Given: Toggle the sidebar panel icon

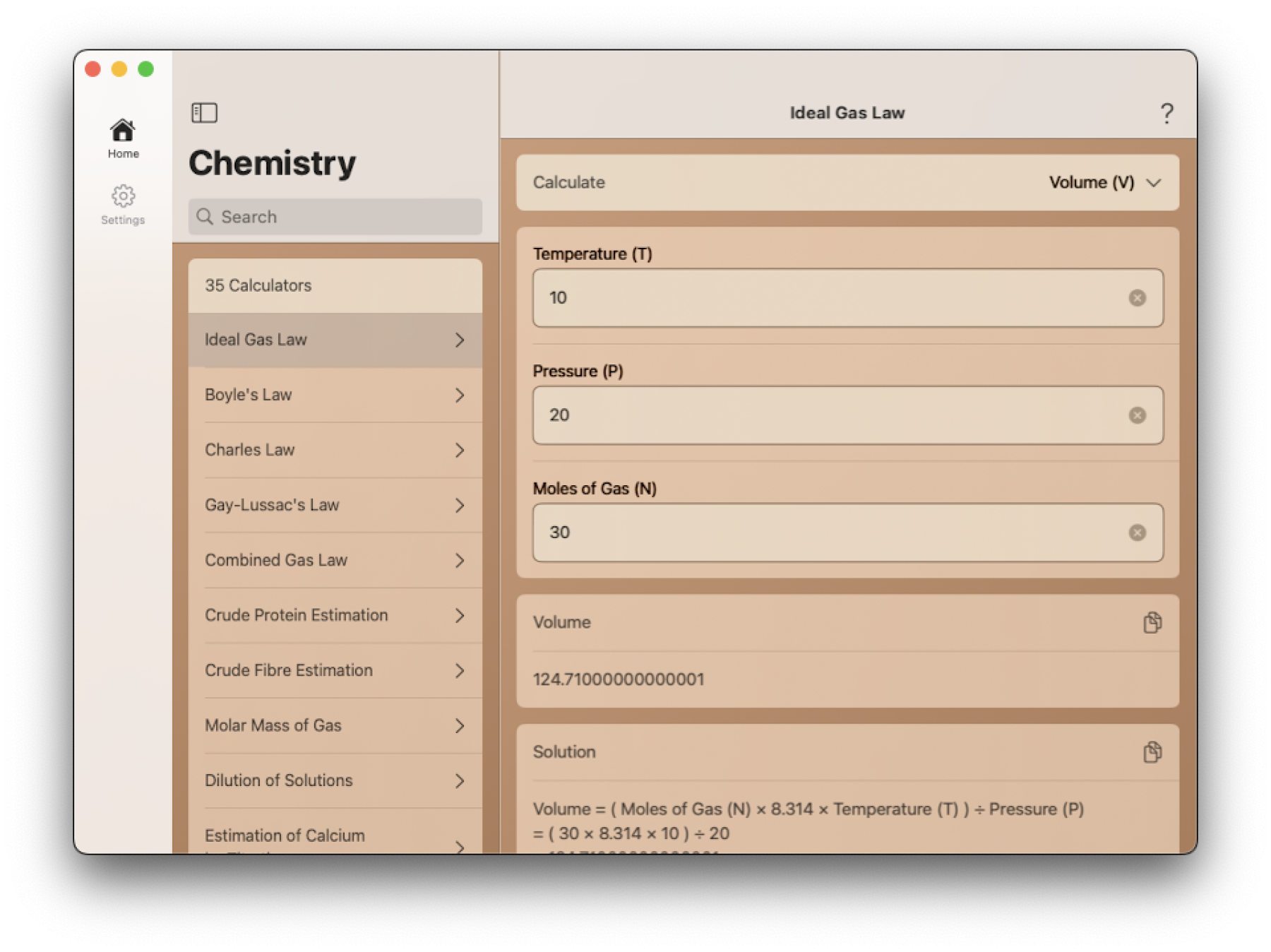Looking at the screenshot, I should pos(205,112).
